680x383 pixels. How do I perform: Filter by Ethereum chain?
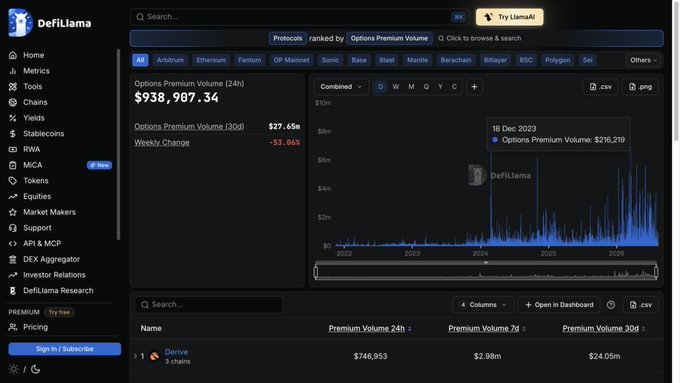point(211,60)
